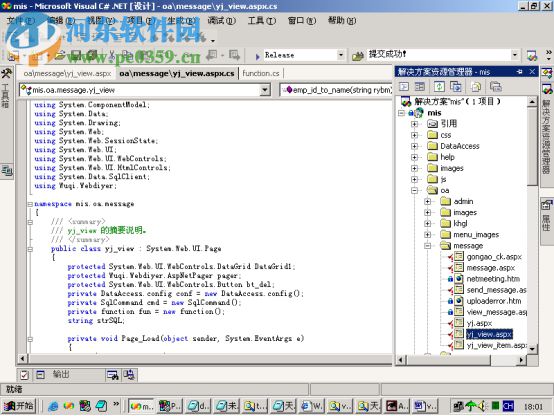Select yj.aspx in the tree

tap(479, 323)
